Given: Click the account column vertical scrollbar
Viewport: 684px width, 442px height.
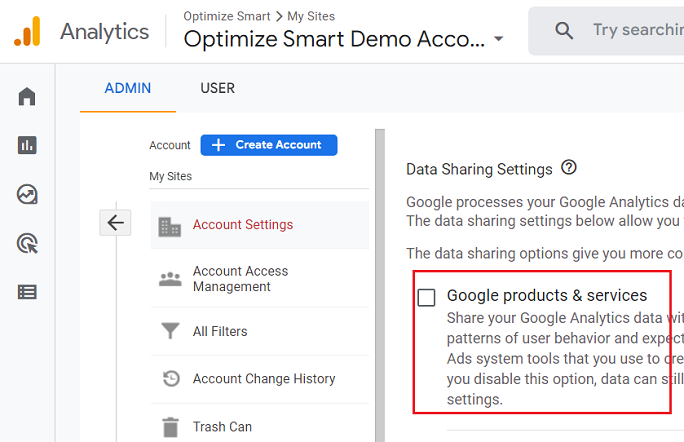Looking at the screenshot, I should pos(380,285).
